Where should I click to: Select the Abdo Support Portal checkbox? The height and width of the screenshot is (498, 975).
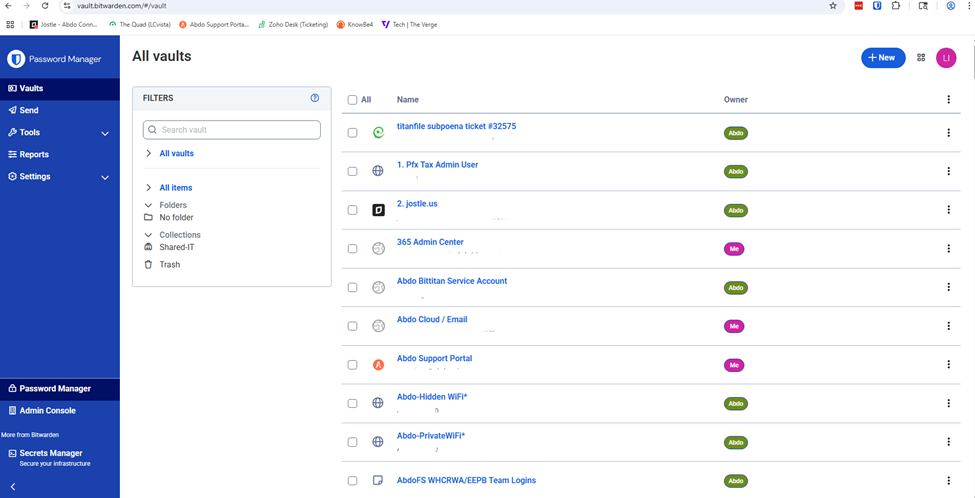coord(353,365)
